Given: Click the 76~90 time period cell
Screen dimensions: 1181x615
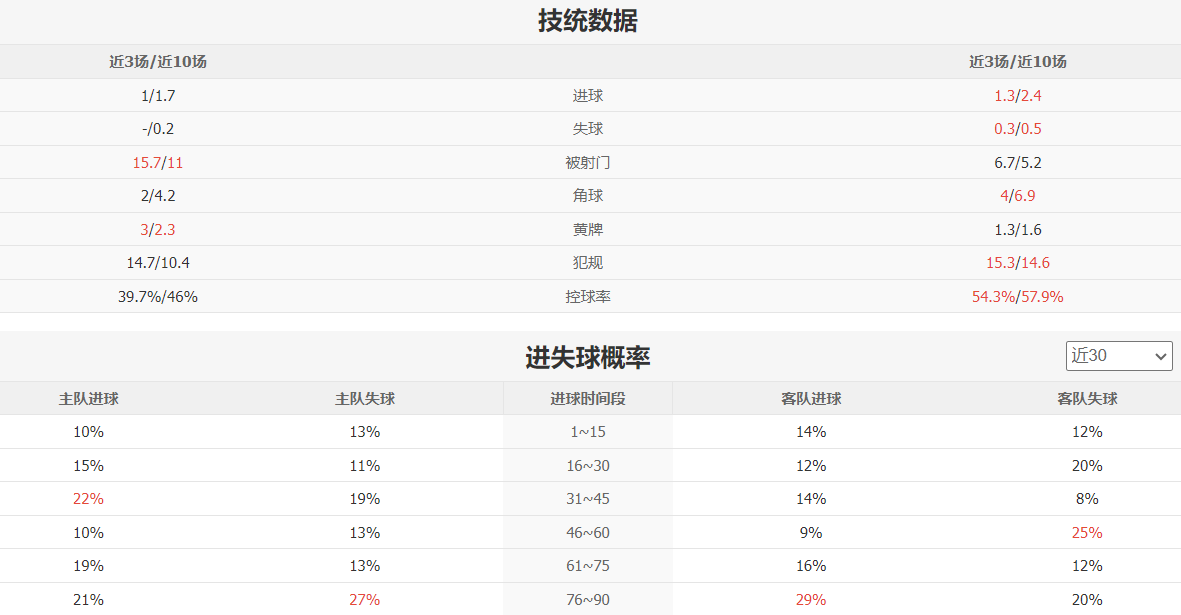Looking at the screenshot, I should [x=588, y=600].
